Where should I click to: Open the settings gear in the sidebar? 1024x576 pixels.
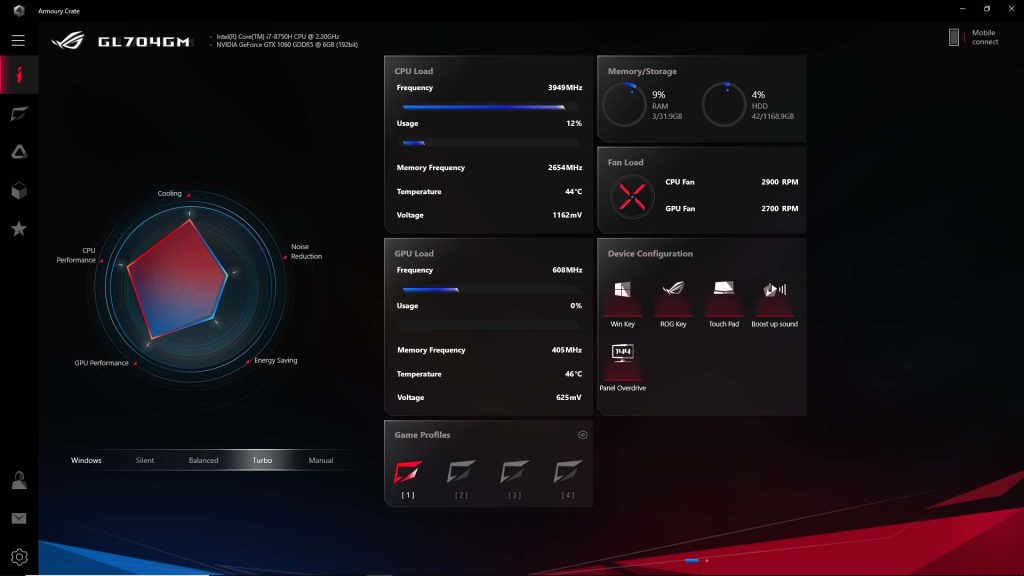pos(19,556)
